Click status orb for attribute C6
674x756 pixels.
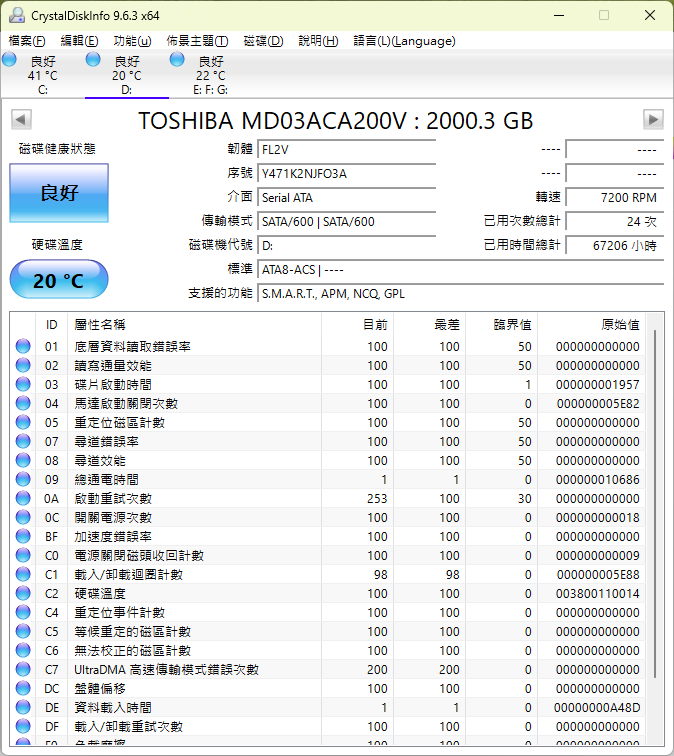[23, 650]
